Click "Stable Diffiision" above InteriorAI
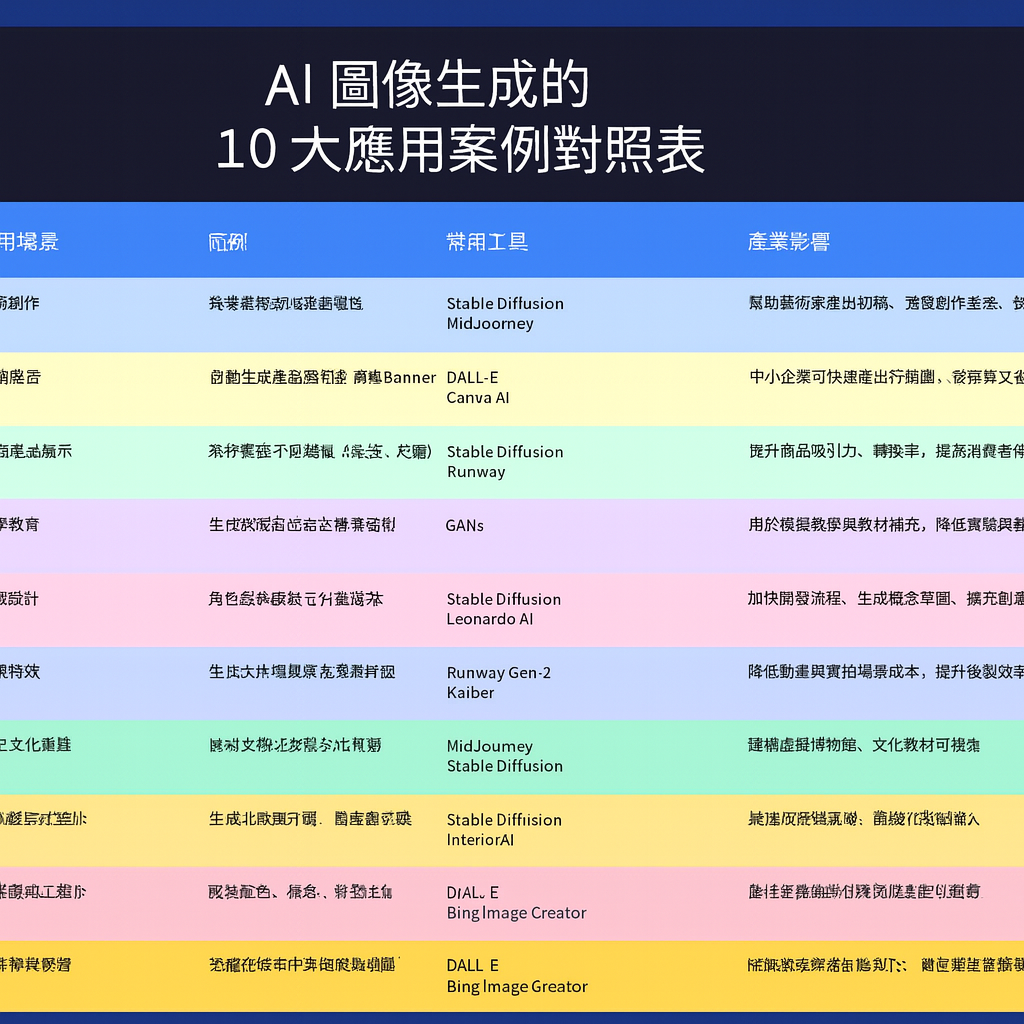The height and width of the screenshot is (1024, 1024). pos(504,820)
